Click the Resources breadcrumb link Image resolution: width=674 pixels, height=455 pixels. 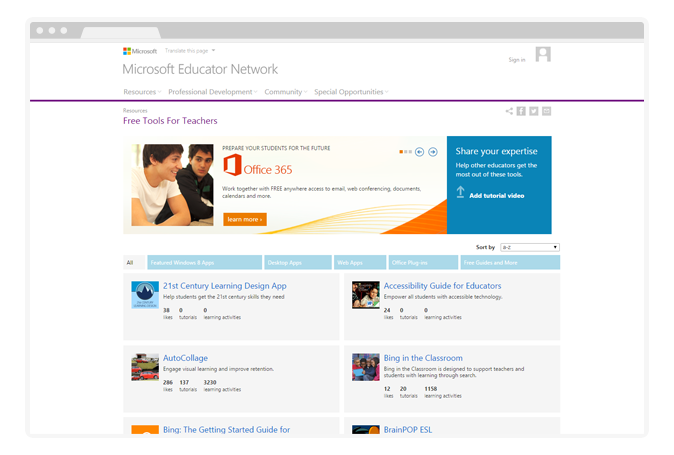(135, 110)
